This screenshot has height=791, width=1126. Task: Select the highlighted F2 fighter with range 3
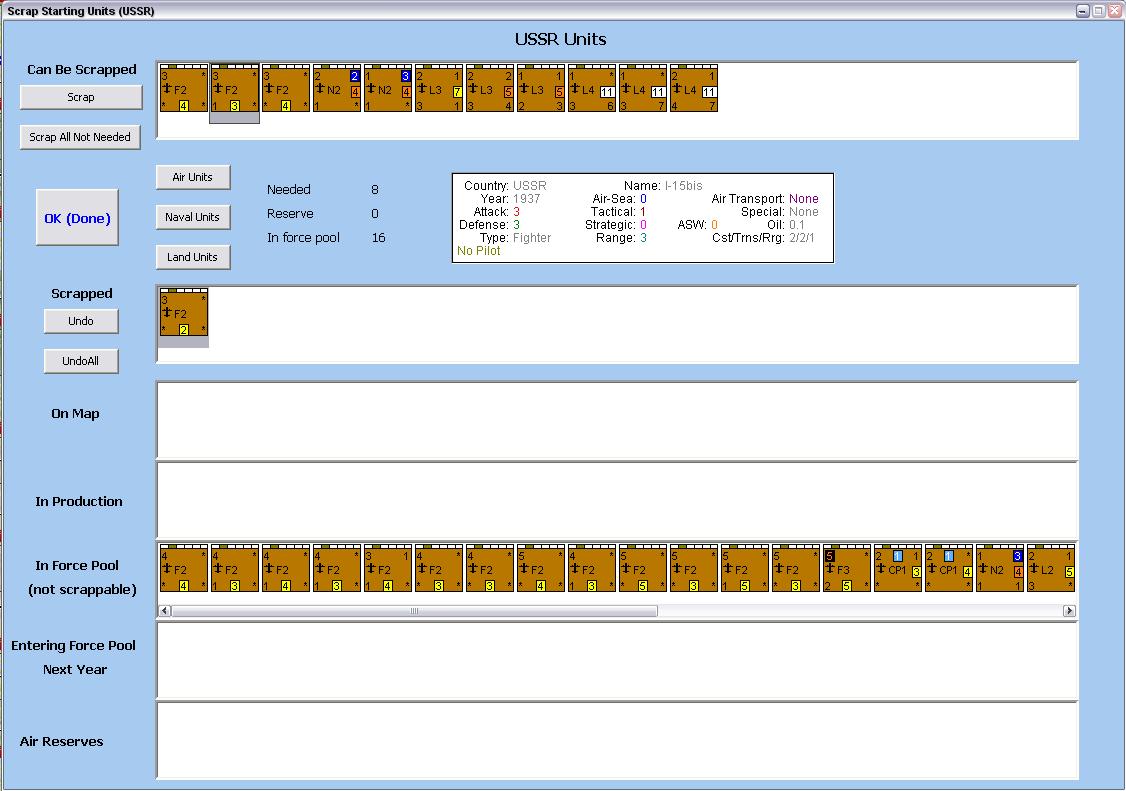[234, 88]
